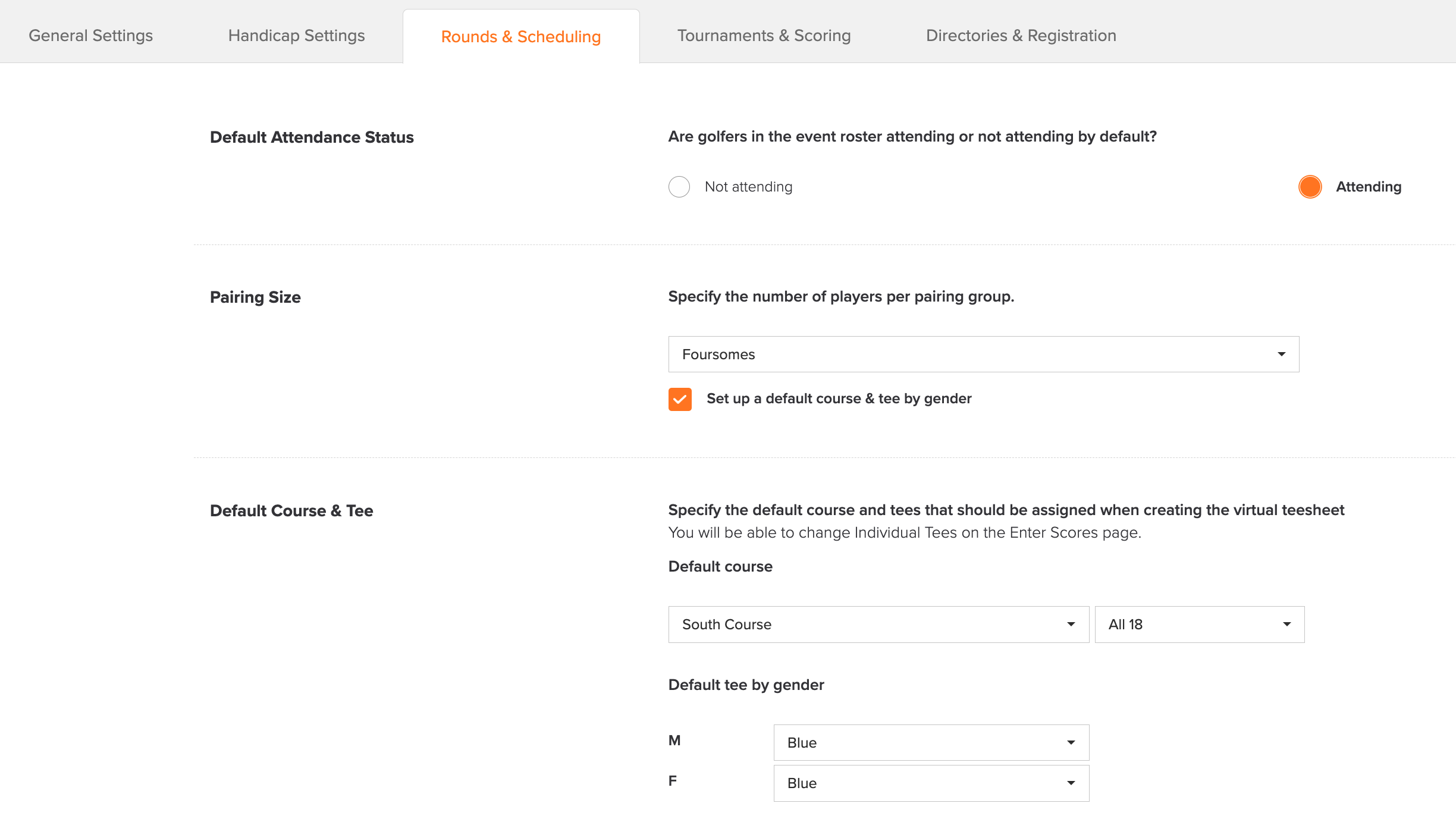Click the F gender label
The width and height of the screenshot is (1456, 822).
[673, 781]
